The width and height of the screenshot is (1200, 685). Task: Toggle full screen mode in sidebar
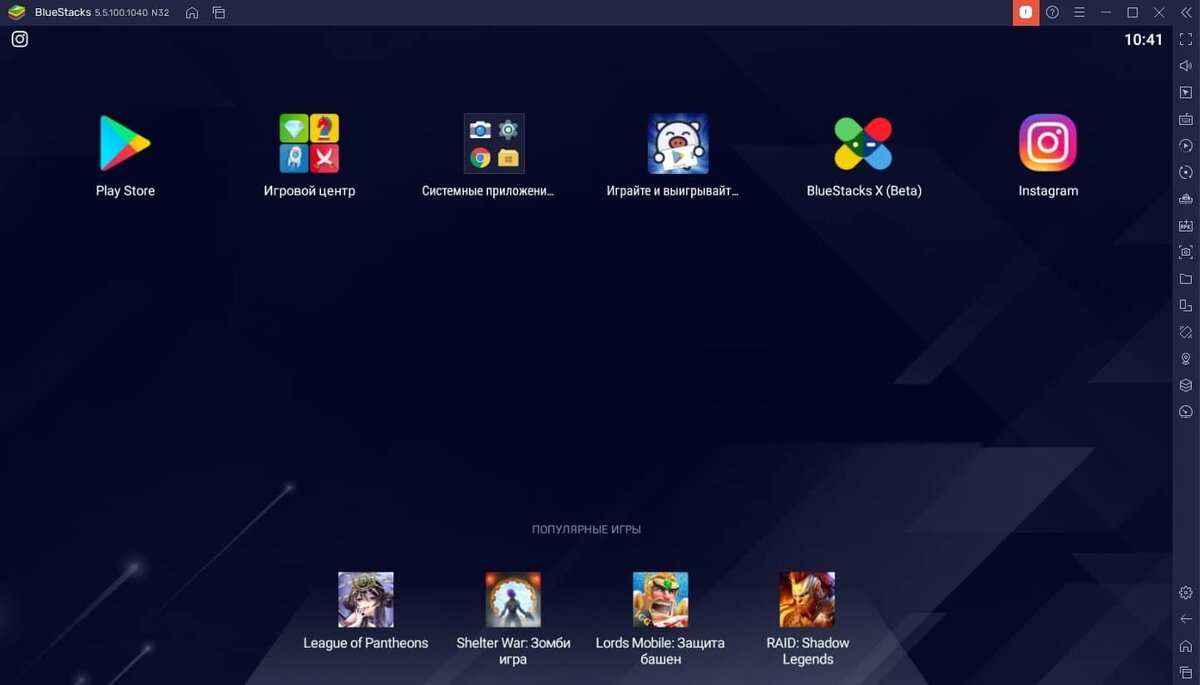point(1186,38)
